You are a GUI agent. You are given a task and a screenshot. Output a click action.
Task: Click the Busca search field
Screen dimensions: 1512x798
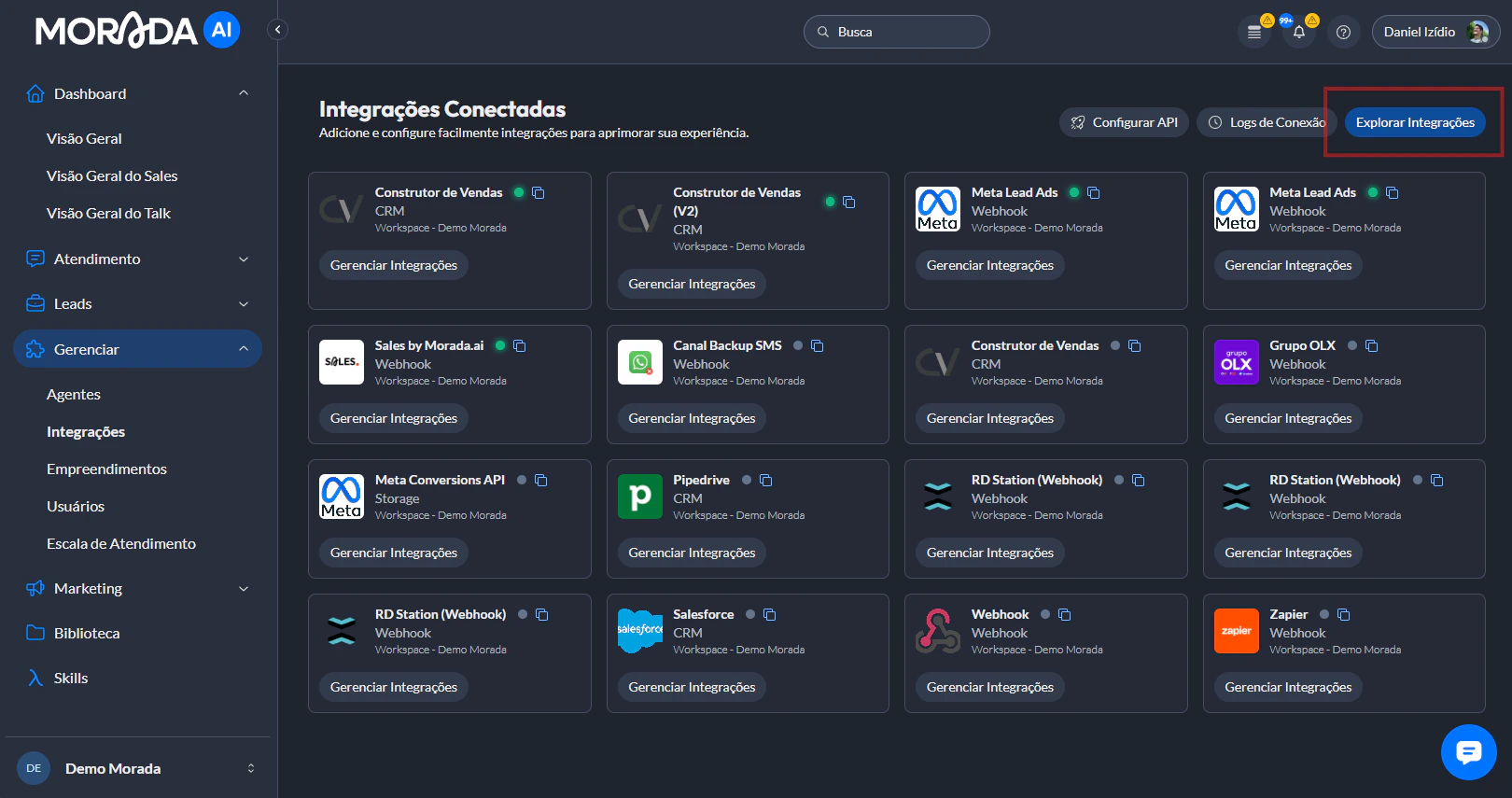coord(897,32)
